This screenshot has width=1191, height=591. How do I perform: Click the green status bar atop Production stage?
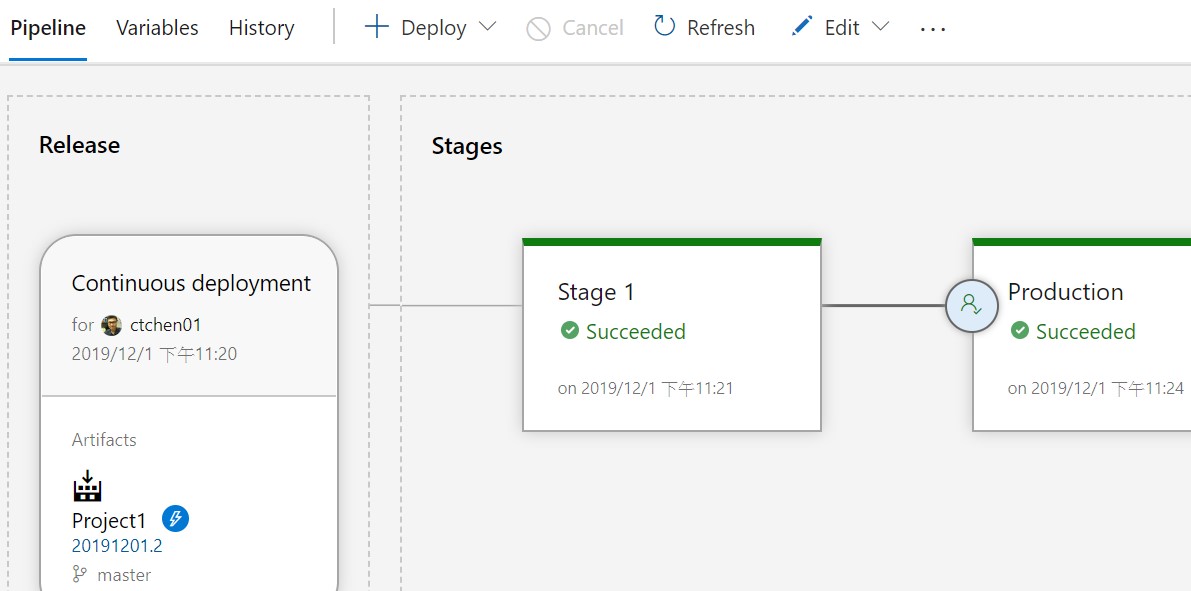point(1080,240)
